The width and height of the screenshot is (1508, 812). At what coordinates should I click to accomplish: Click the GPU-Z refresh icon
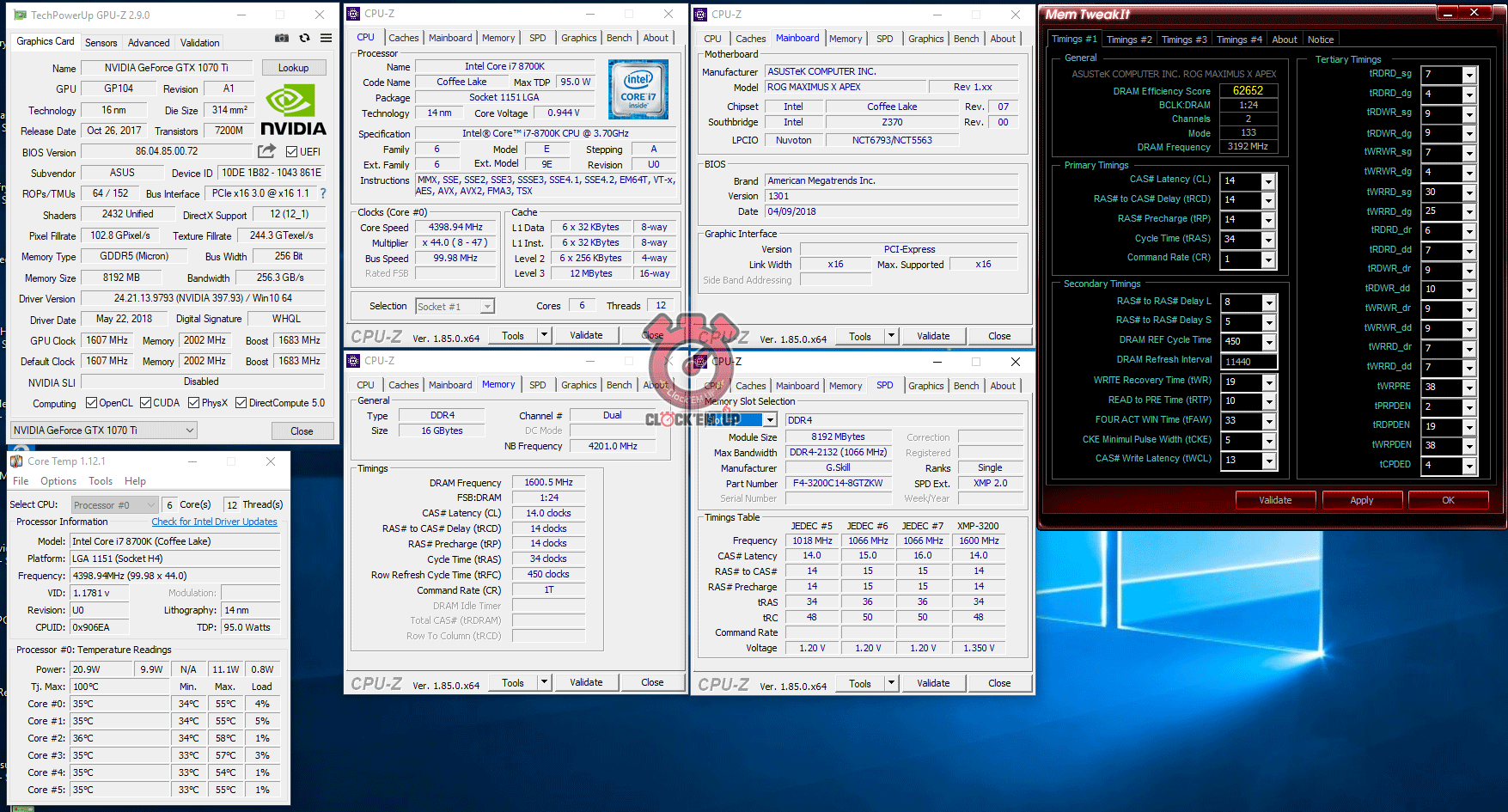tap(304, 39)
